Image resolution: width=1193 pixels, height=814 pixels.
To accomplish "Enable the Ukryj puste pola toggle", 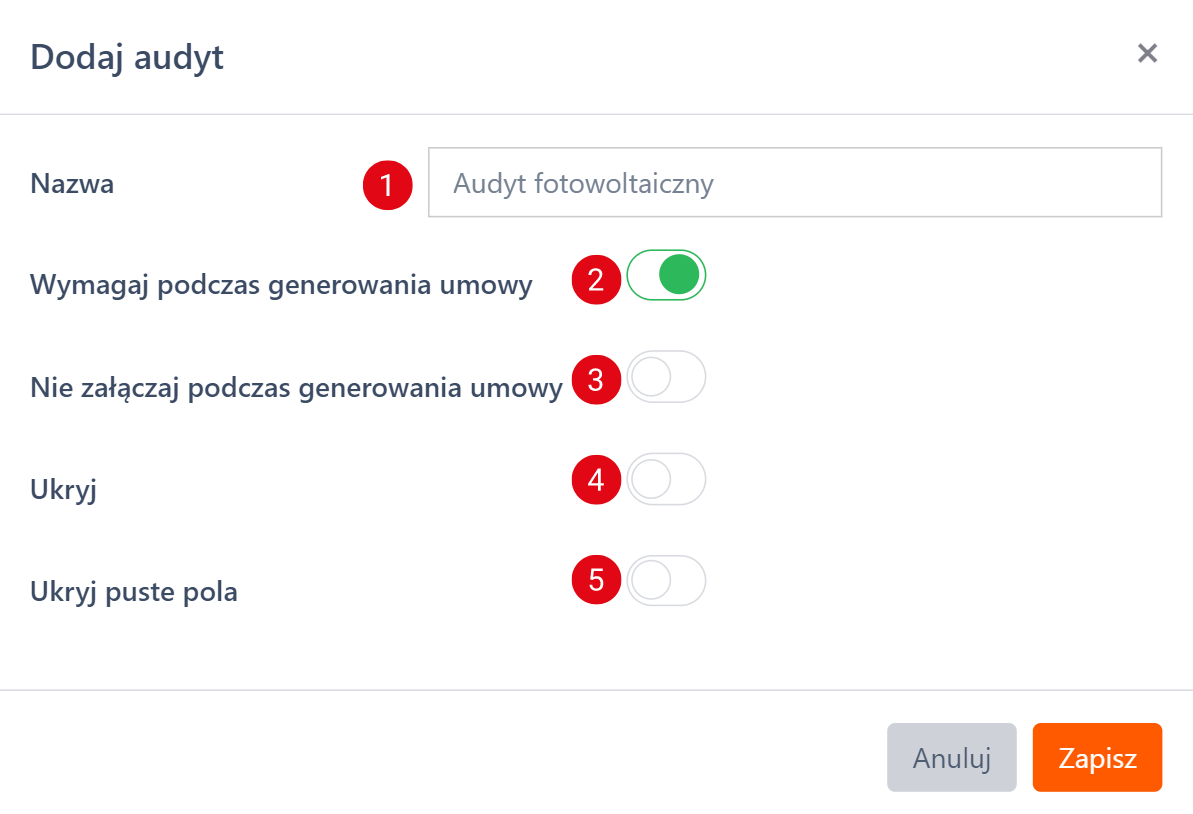I will tap(666, 581).
